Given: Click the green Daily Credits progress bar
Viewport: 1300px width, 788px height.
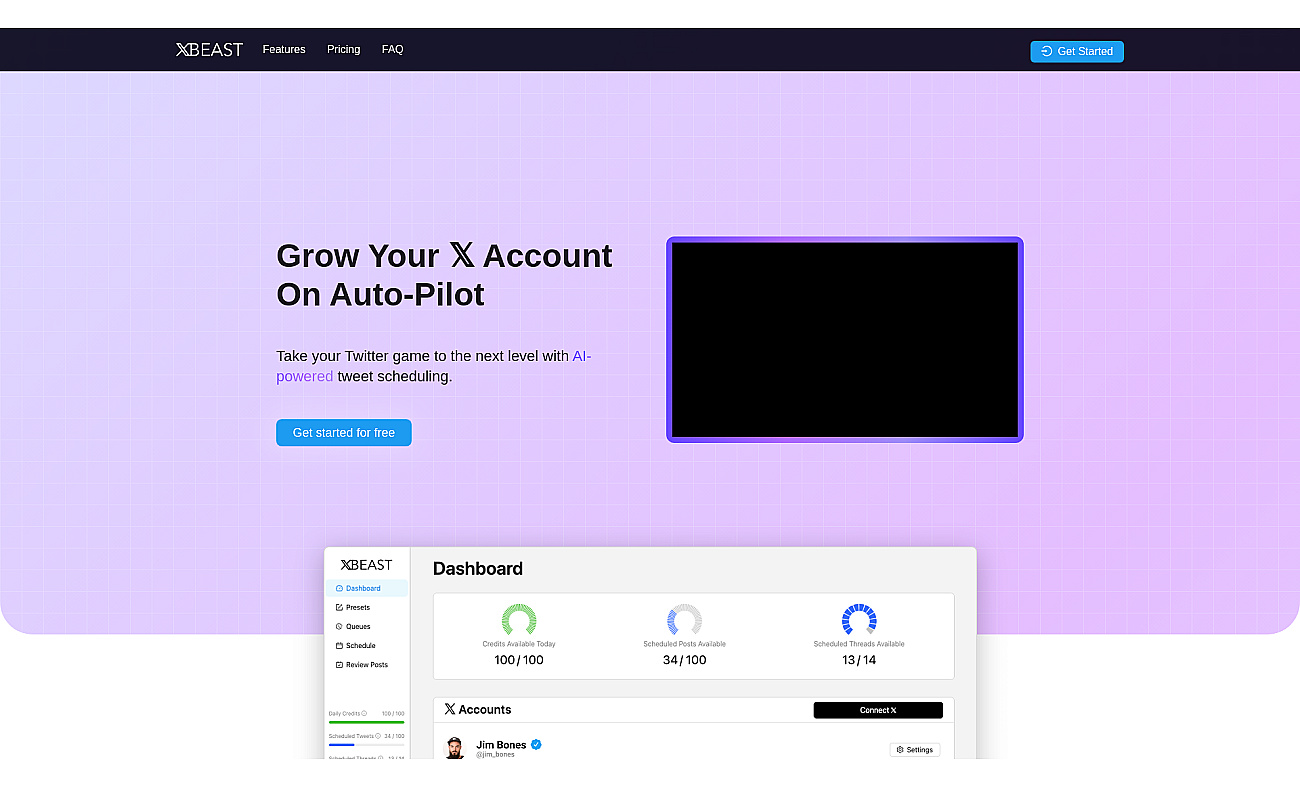Looking at the screenshot, I should coord(366,721).
